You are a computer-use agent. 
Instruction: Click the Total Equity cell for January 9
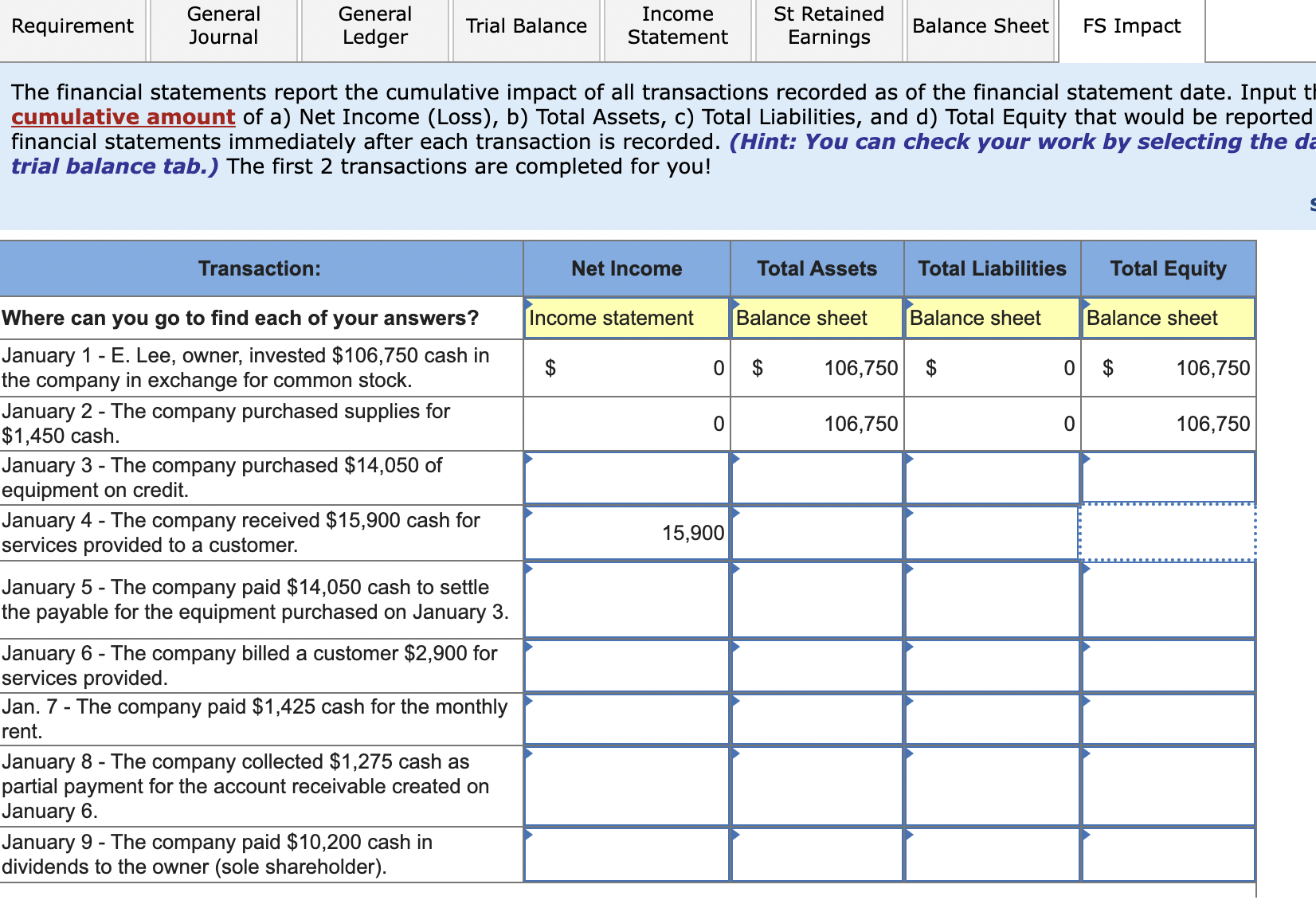(x=1168, y=854)
